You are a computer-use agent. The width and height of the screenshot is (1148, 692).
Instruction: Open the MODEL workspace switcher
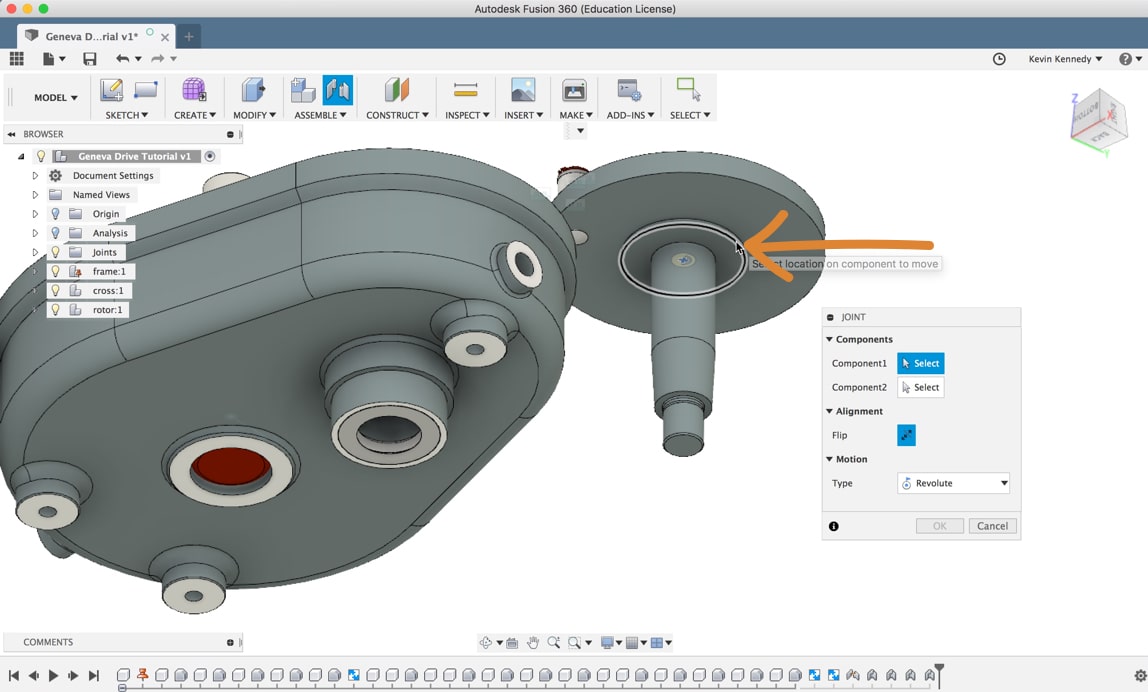pos(55,97)
